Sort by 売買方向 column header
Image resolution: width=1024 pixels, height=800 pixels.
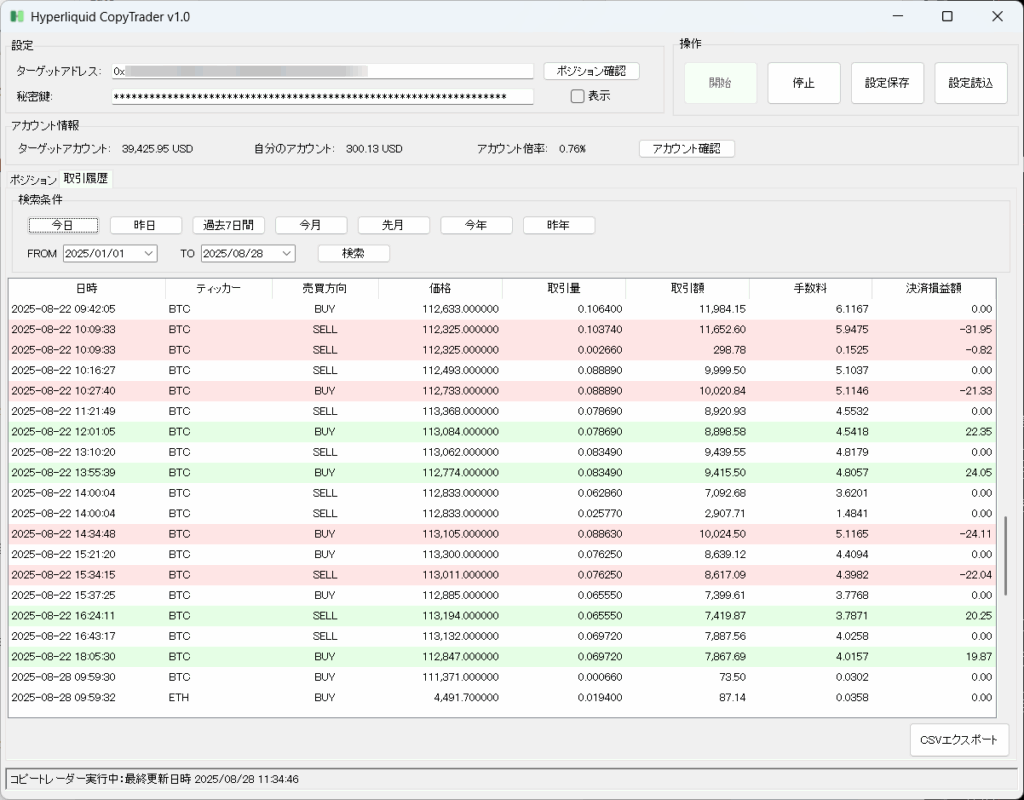tap(325, 288)
